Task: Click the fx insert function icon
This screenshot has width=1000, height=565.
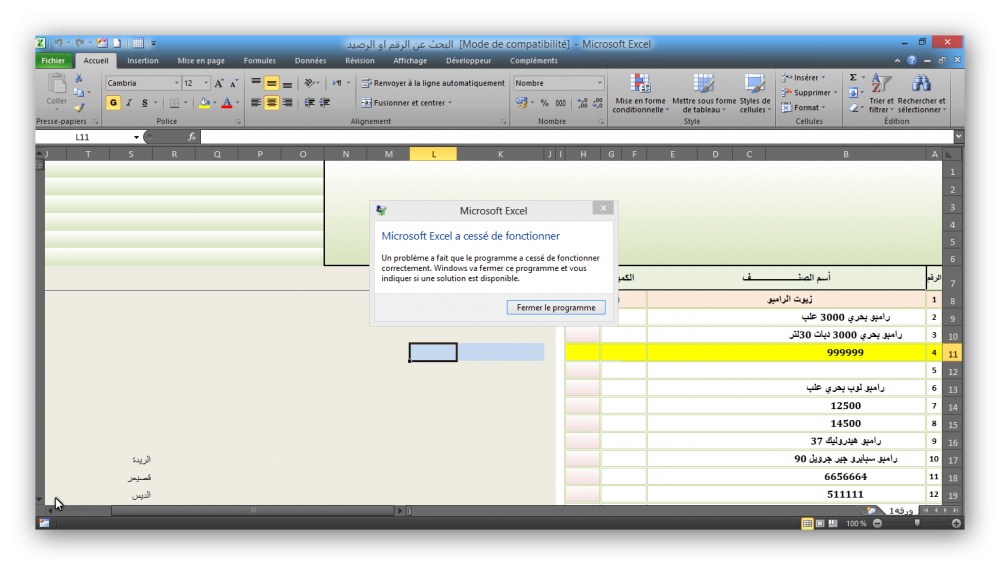Action: [x=191, y=137]
